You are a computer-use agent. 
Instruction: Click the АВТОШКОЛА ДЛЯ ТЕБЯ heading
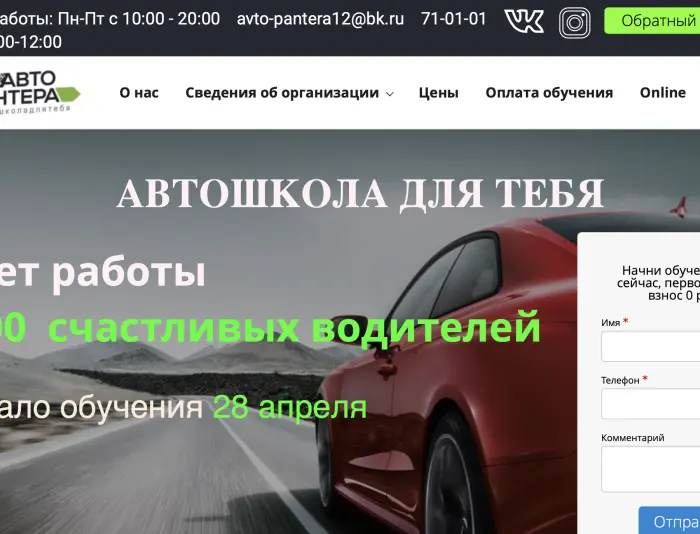360,194
